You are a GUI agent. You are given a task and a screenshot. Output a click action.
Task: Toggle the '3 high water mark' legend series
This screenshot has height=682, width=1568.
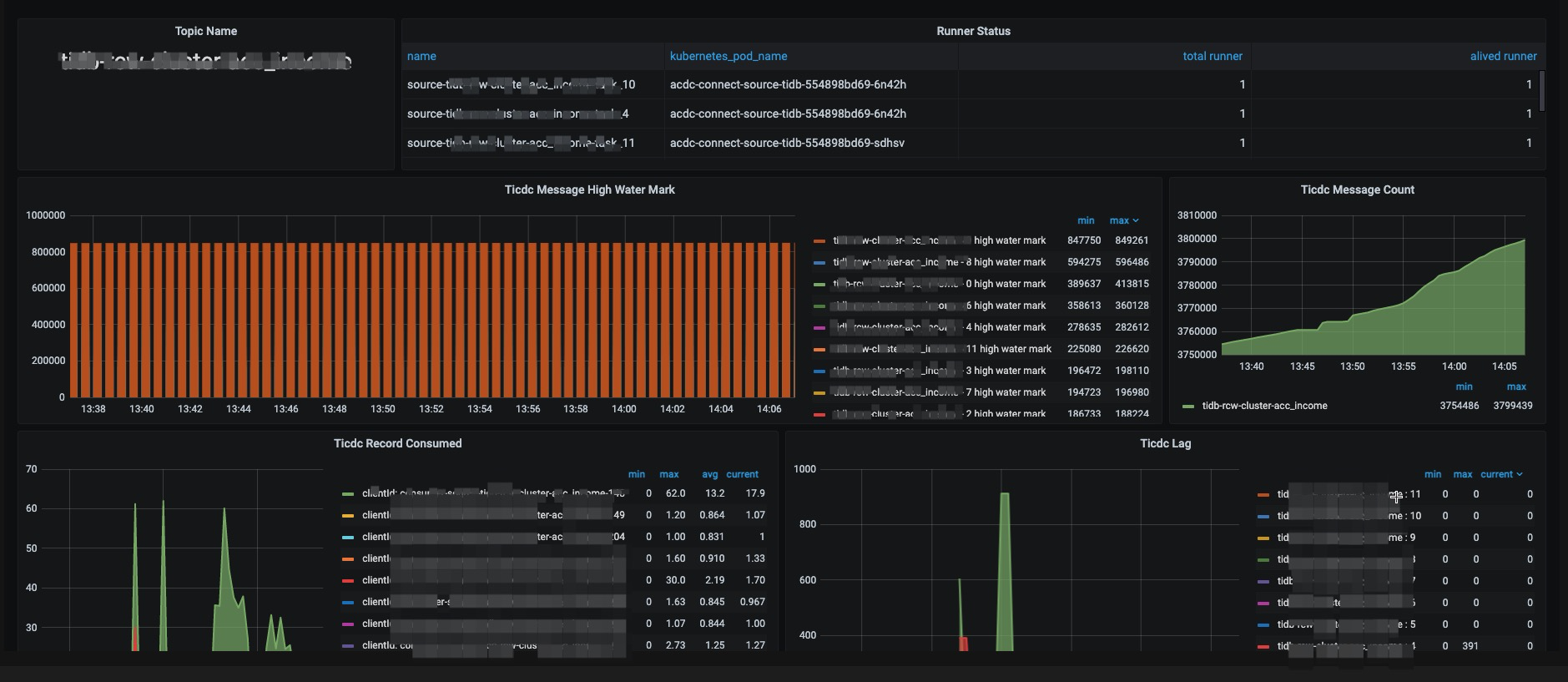click(940, 371)
